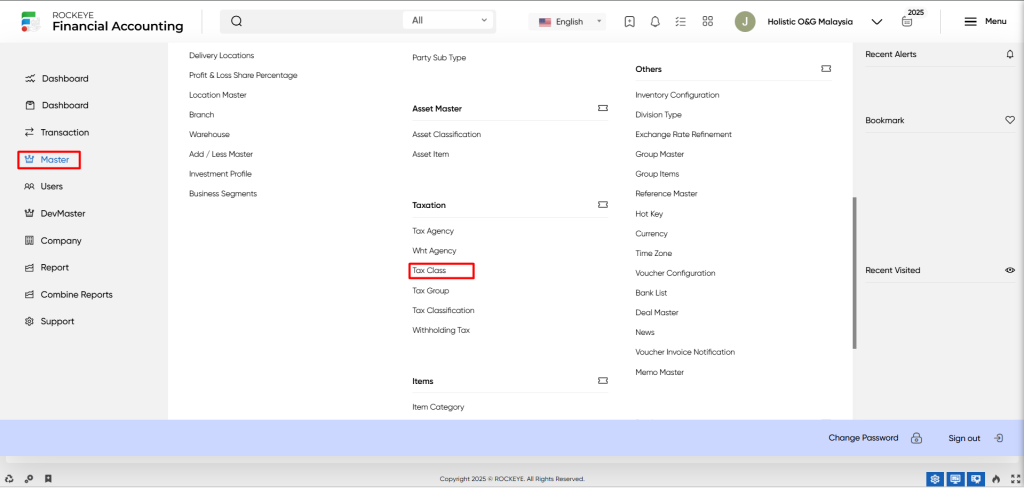The height and width of the screenshot is (488, 1024).
Task: Open the task checklist icon in header
Action: coord(681,22)
